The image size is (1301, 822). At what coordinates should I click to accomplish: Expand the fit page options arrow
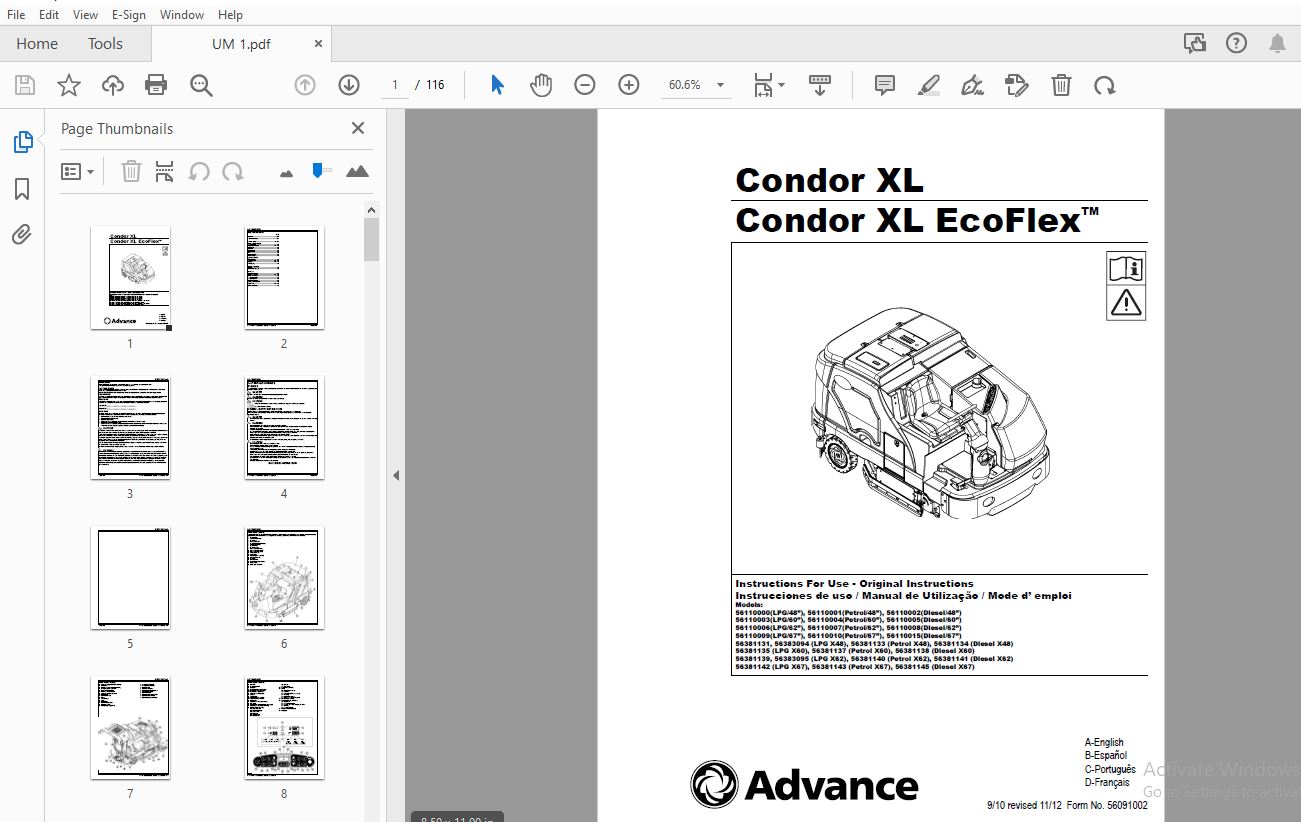782,85
